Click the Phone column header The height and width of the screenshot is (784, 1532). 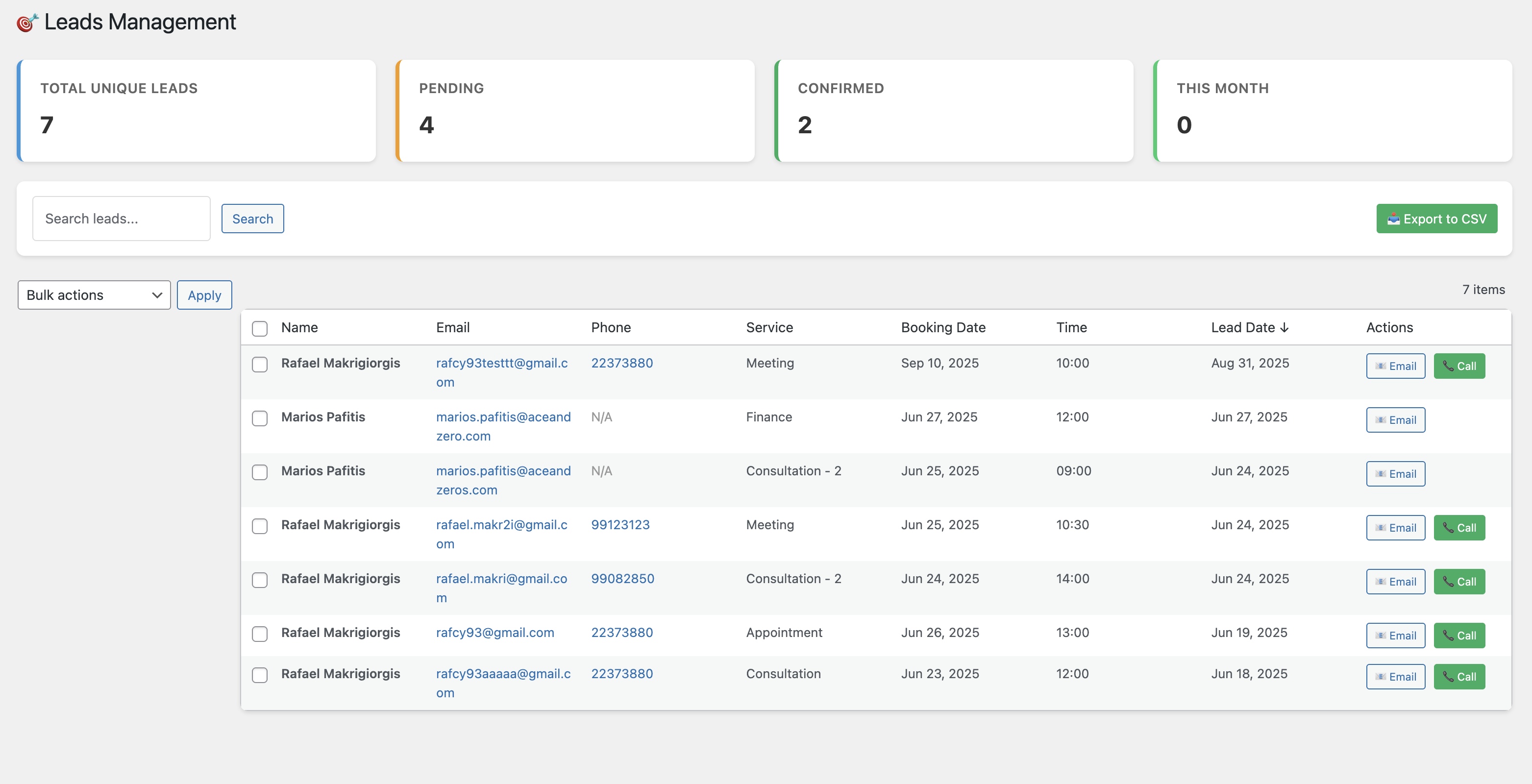click(611, 328)
